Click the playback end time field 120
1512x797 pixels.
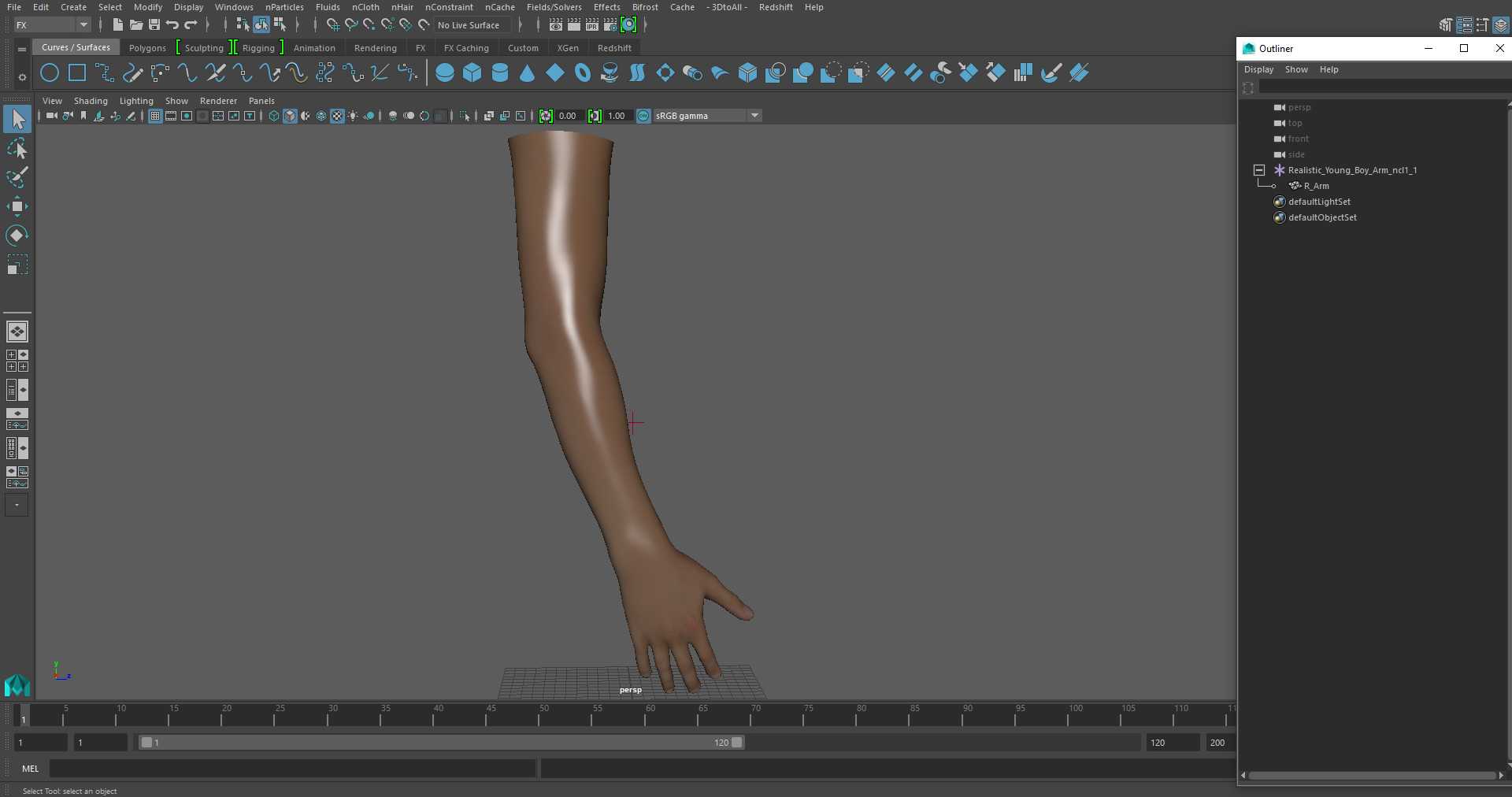pyautogui.click(x=1173, y=743)
